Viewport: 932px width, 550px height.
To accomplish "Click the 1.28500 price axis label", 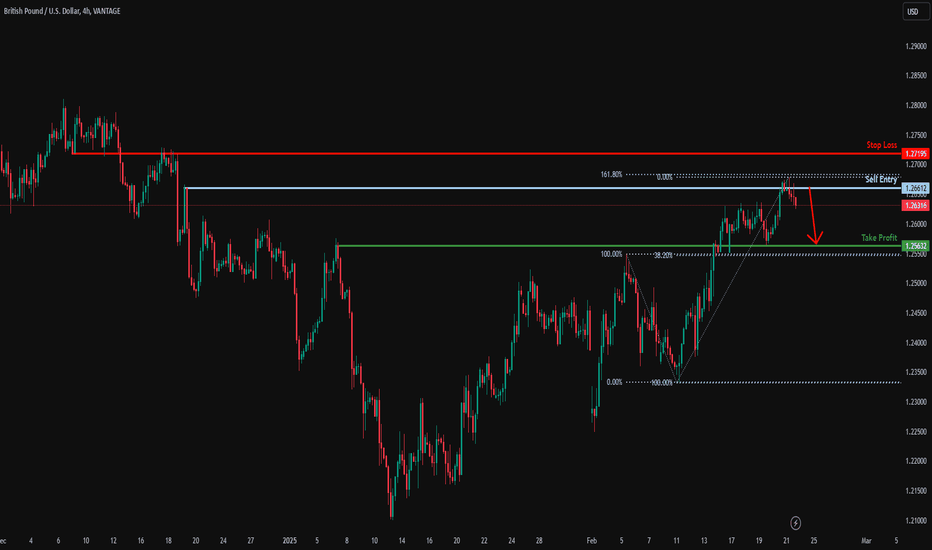I will [x=916, y=76].
